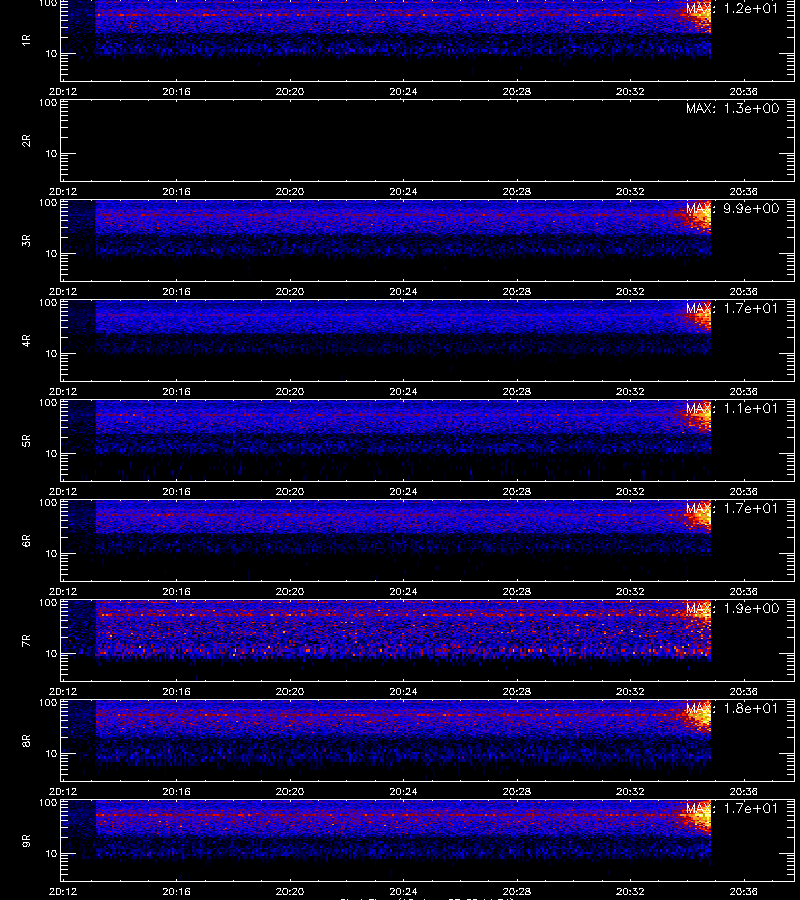Select the MAX: 9.9e+00 readout
The width and height of the screenshot is (800, 900).
pyautogui.click(x=732, y=208)
